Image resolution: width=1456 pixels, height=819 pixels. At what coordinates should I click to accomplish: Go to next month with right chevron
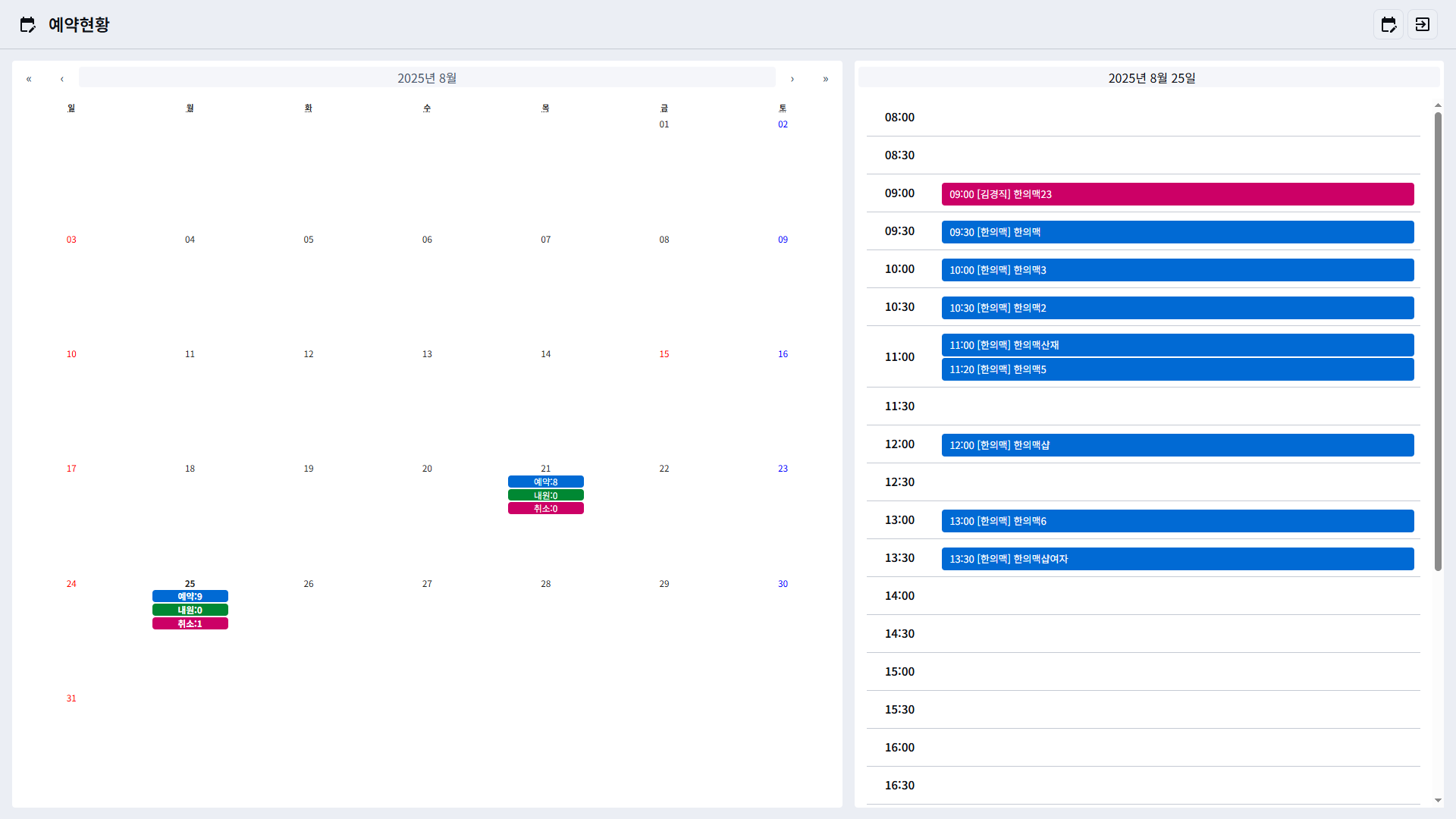pos(792,79)
